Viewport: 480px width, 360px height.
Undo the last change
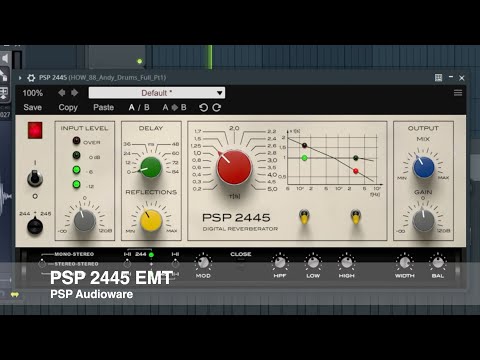coord(203,107)
